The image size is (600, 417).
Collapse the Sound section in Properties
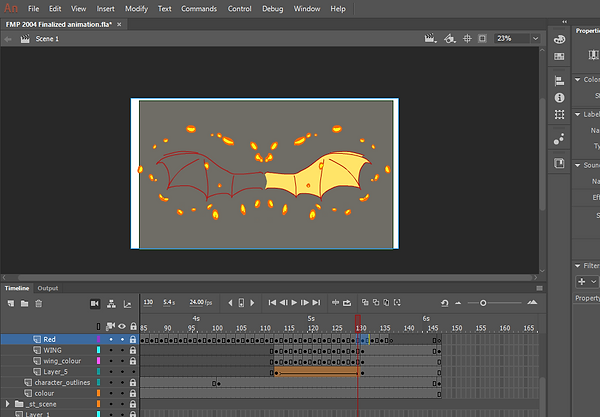click(578, 165)
